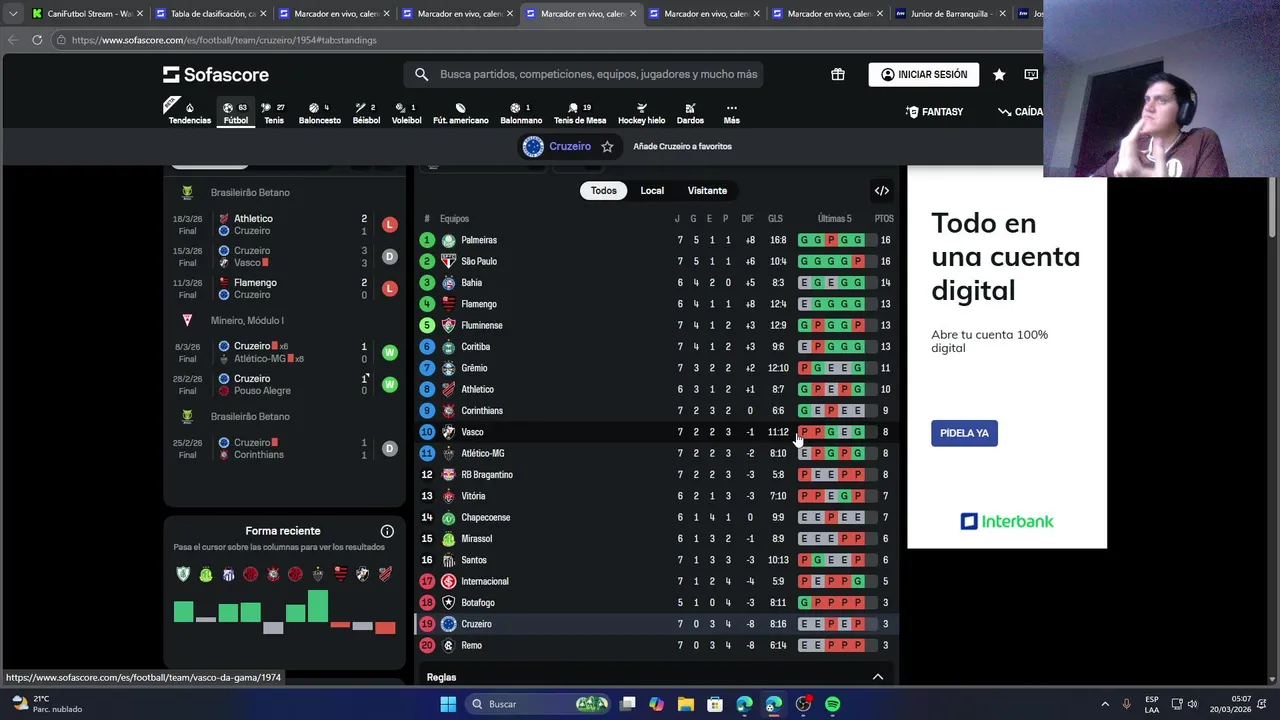Click Remo row in standings
This screenshot has height=720, width=1280.
pyautogui.click(x=657, y=645)
